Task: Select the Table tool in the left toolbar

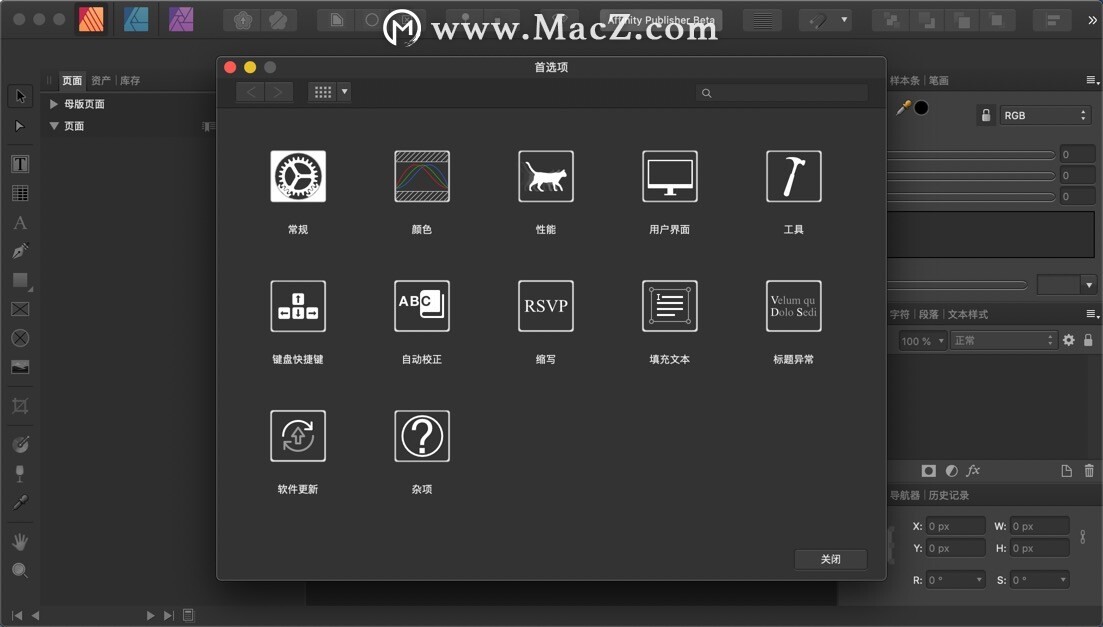Action: [x=19, y=193]
